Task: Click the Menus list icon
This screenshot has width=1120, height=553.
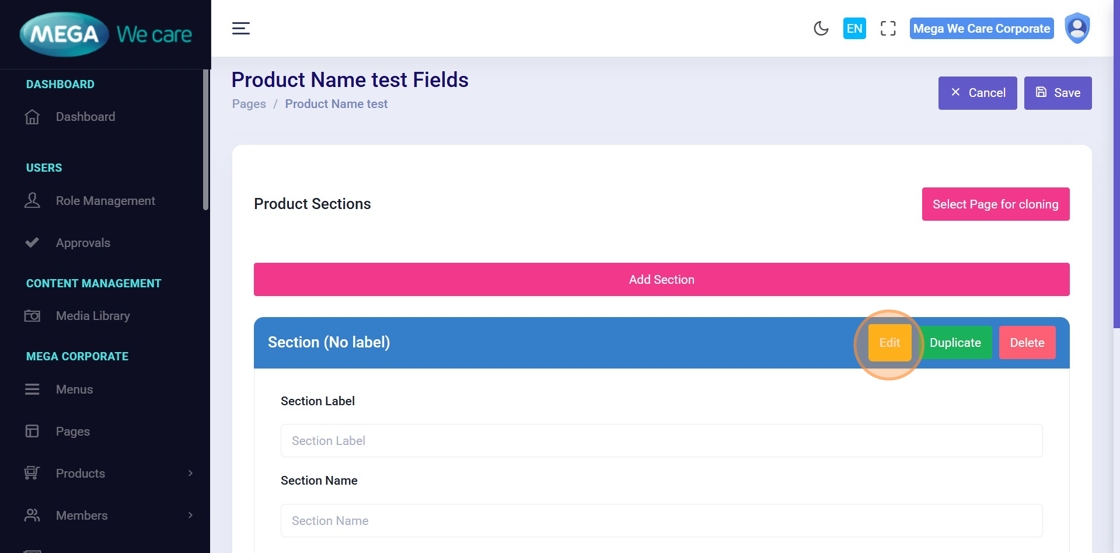Action: [x=32, y=390]
